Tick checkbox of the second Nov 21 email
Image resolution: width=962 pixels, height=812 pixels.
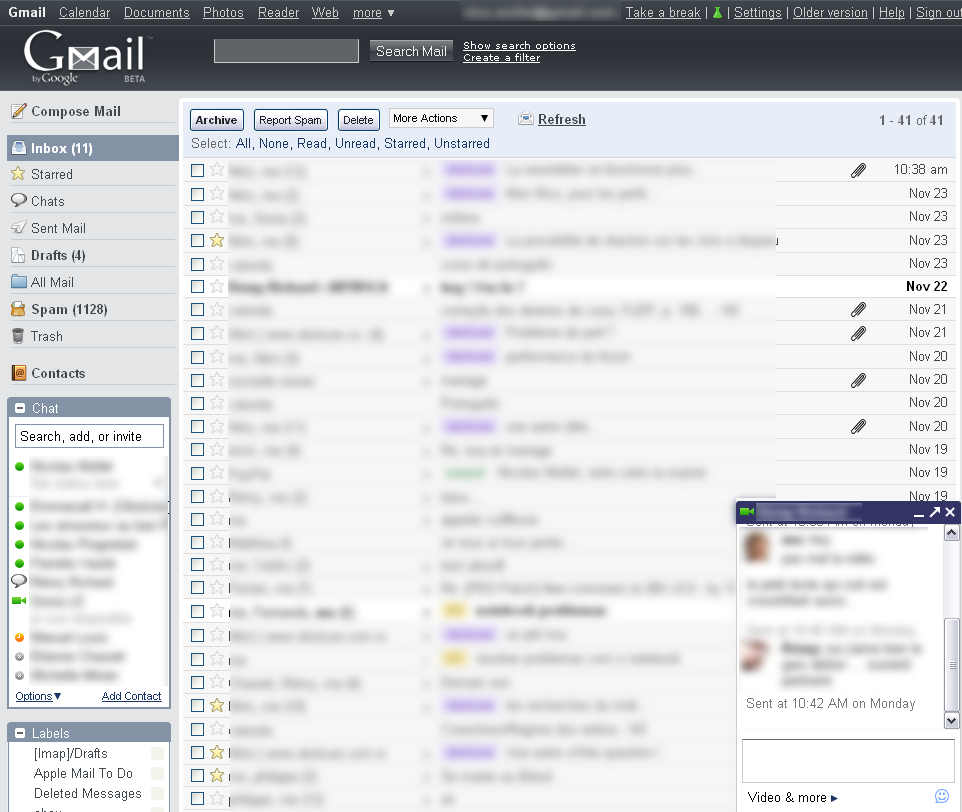point(198,334)
